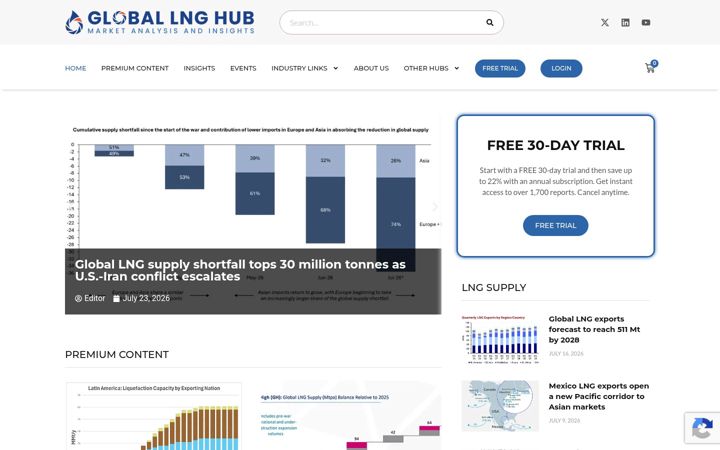Click the LOGIN button
This screenshot has width=720, height=450.
pos(561,68)
